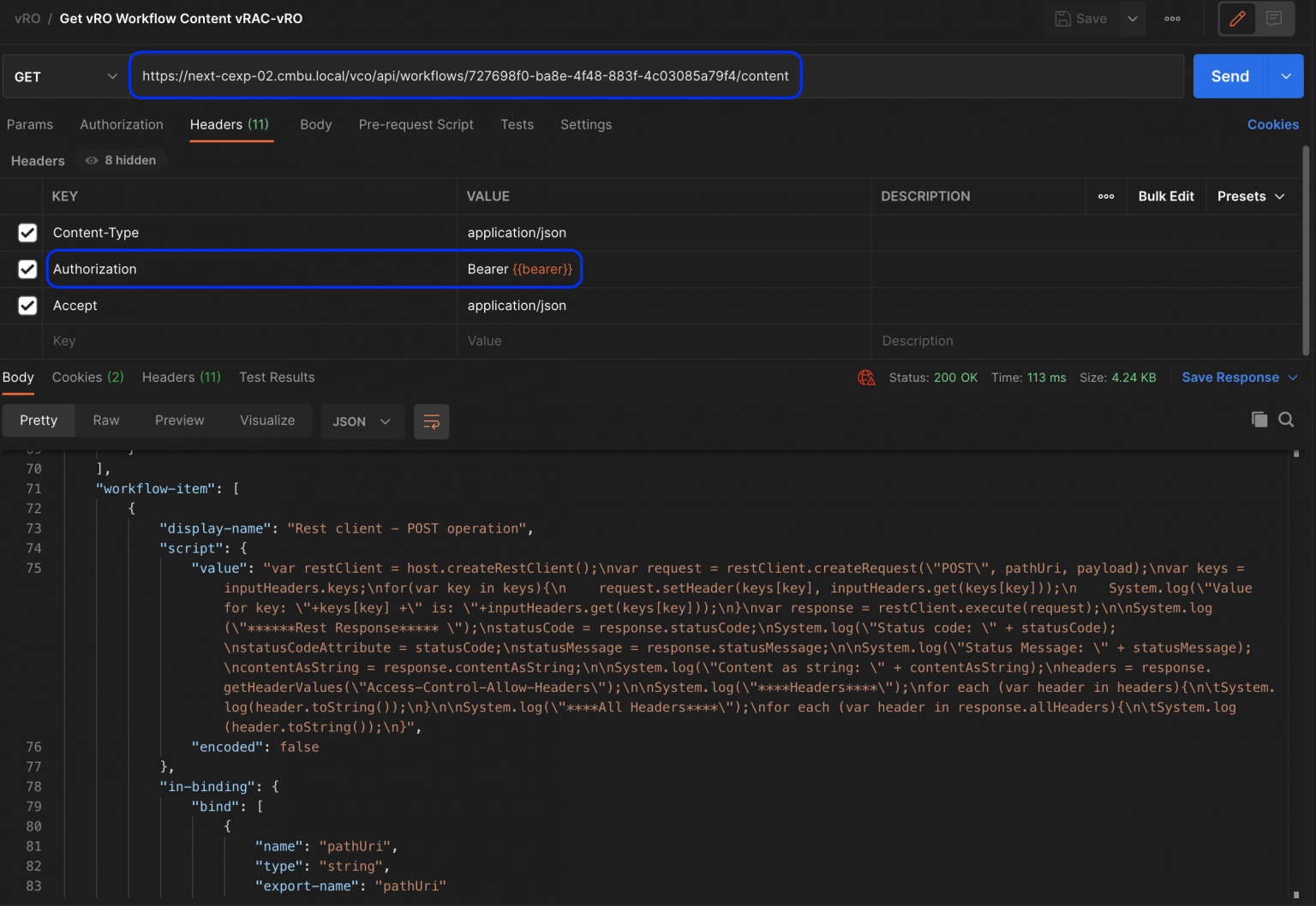Switch to the Pre-request Script tab
1316x906 pixels.
[416, 125]
